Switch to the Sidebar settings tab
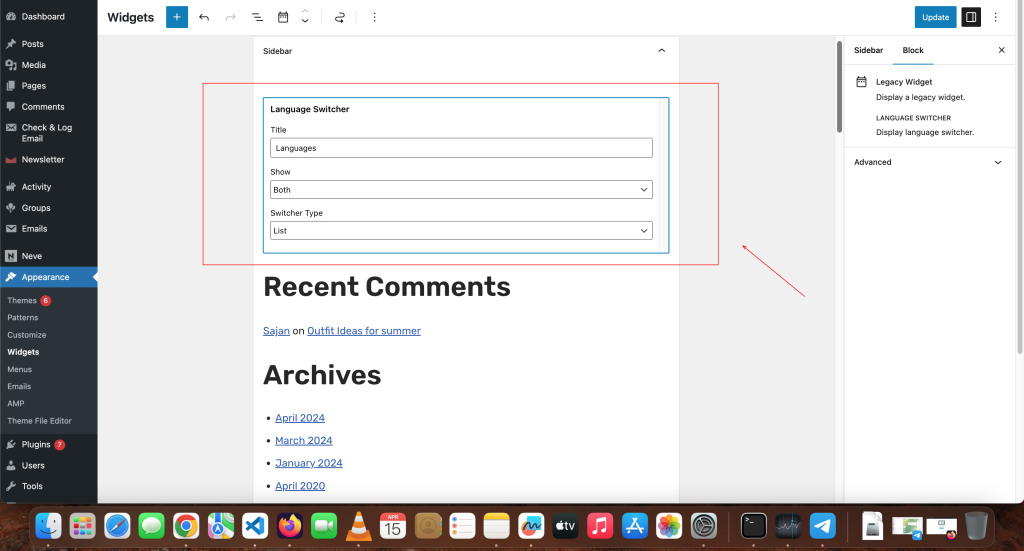The image size is (1024, 551). [x=868, y=50]
